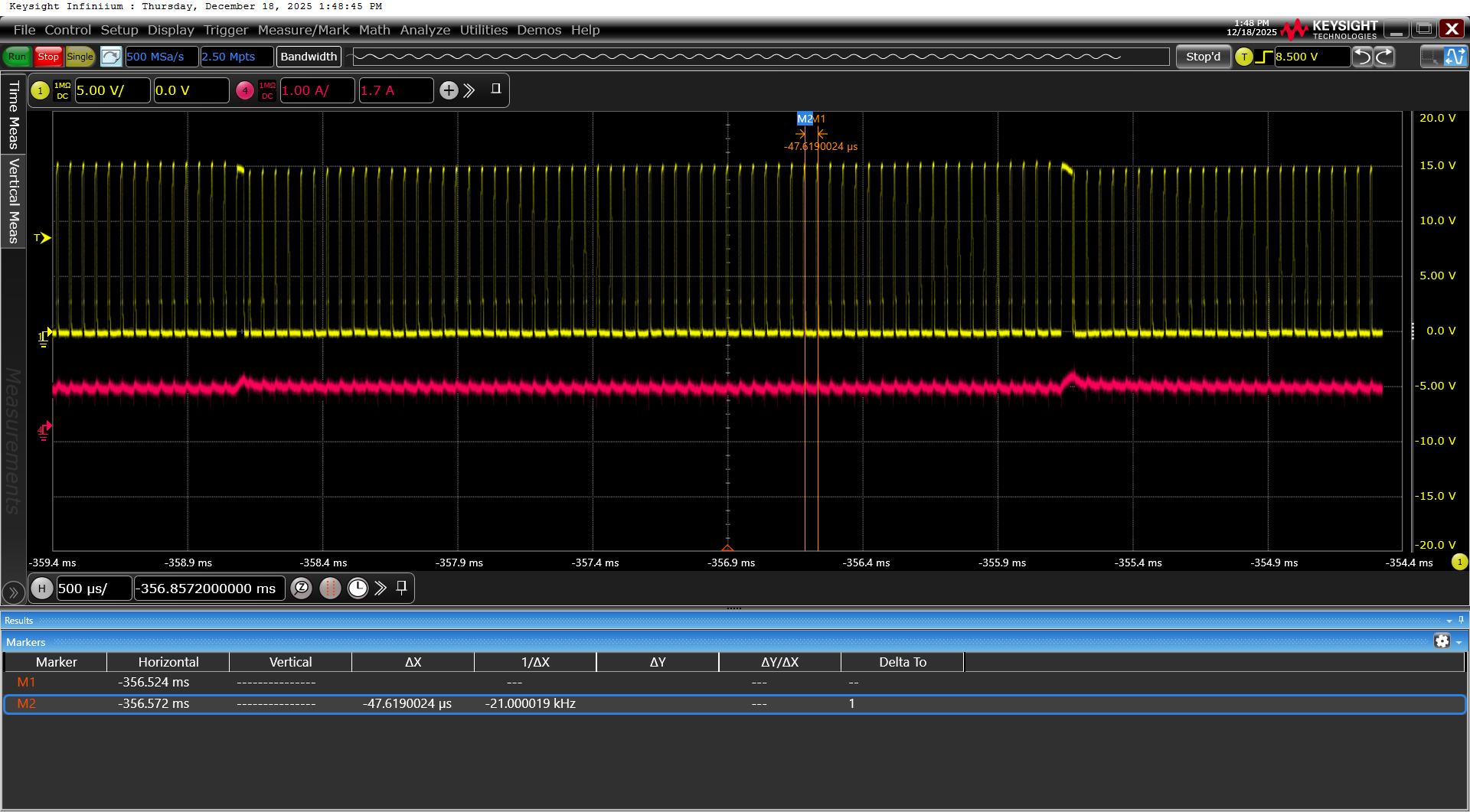Click the redo arrow icon
Image resolution: width=1470 pixels, height=812 pixels.
click(x=1384, y=57)
